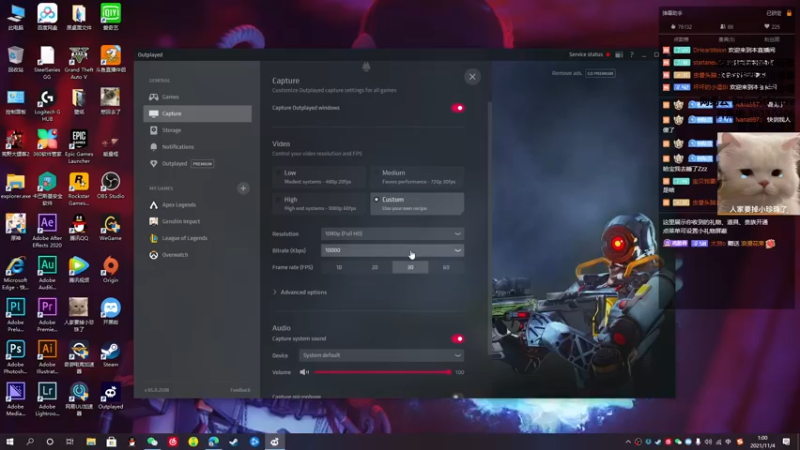
Task: Open Adobe Audition desktop shortcut
Action: coord(47,273)
